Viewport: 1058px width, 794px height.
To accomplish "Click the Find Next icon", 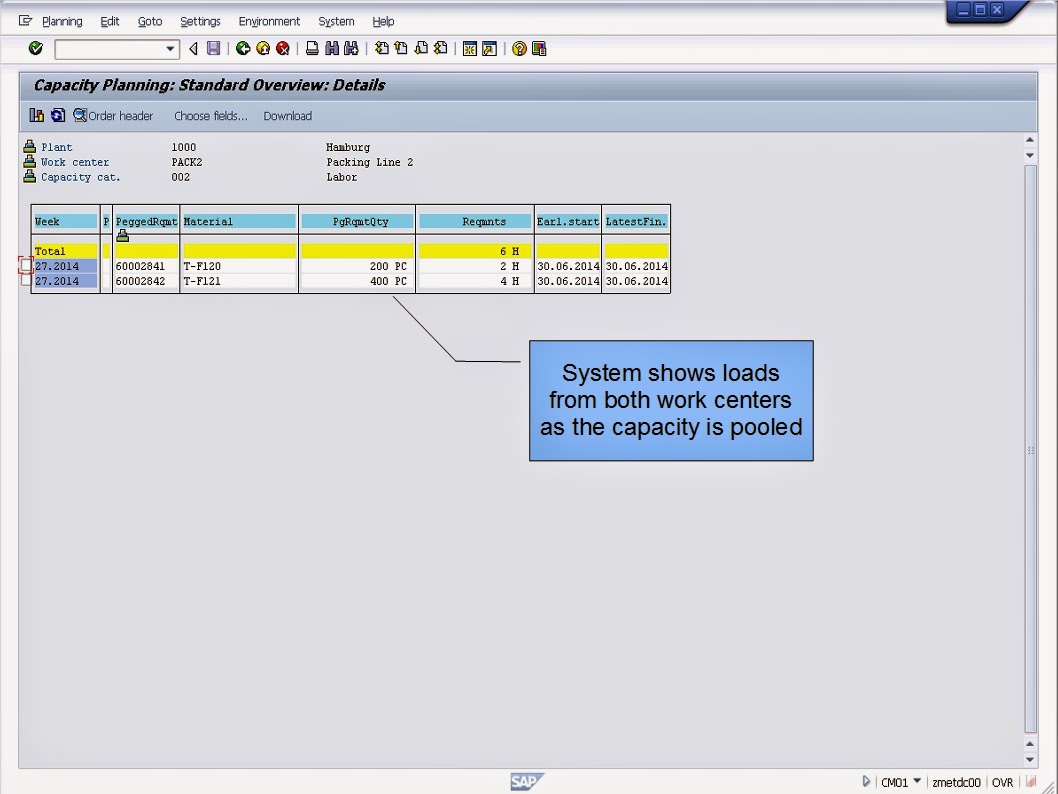I will (352, 48).
